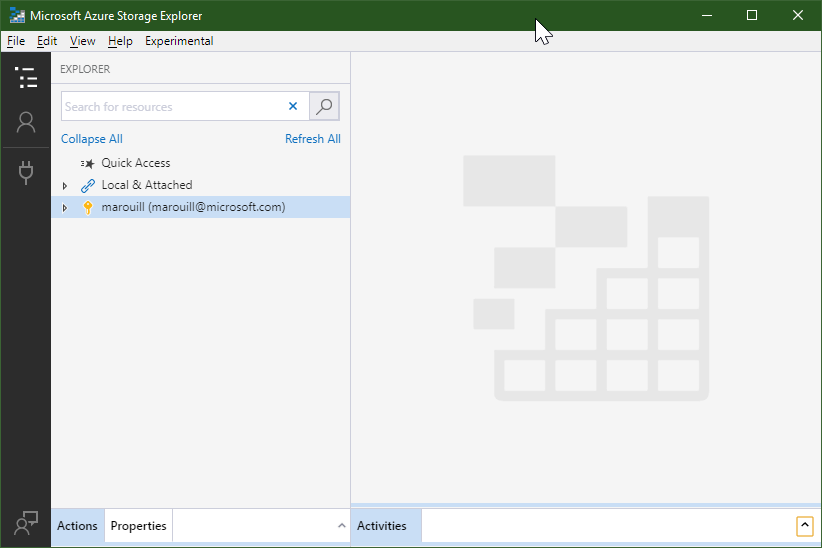This screenshot has width=822, height=548.
Task: Open the Experimental menu
Action: [179, 41]
